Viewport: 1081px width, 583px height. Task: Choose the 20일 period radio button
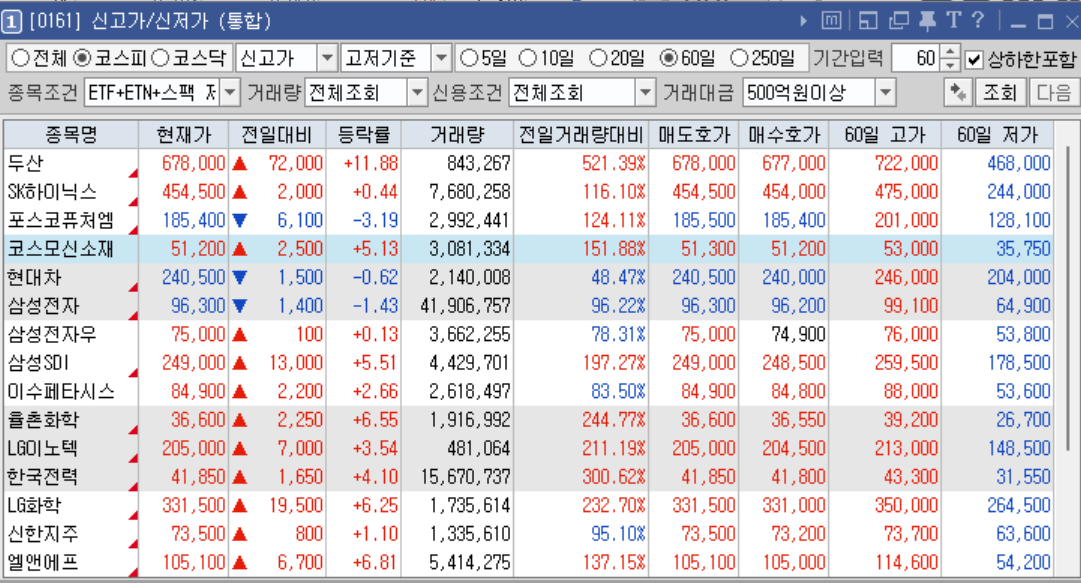(x=598, y=59)
